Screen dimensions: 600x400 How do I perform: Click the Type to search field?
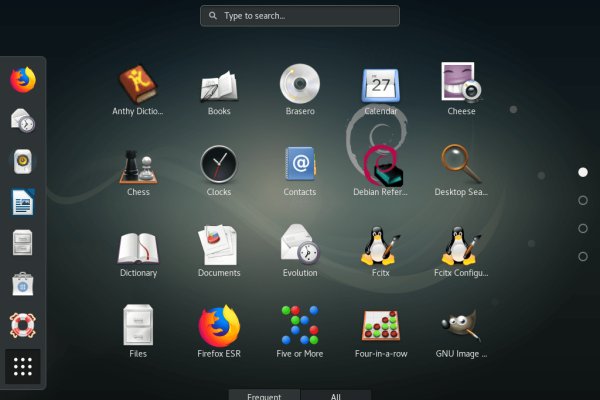click(x=300, y=16)
